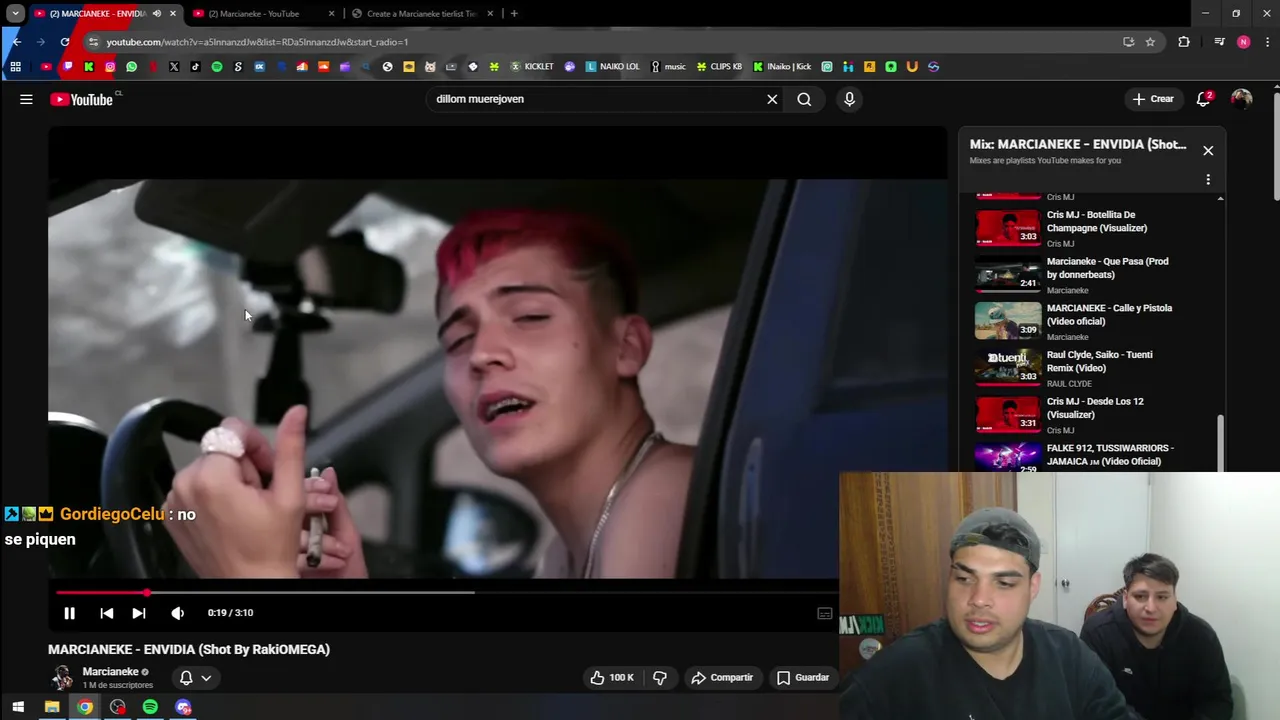Switch to Create a Marcianeke tierlist tab
The height and width of the screenshot is (720, 1280).
pyautogui.click(x=421, y=14)
